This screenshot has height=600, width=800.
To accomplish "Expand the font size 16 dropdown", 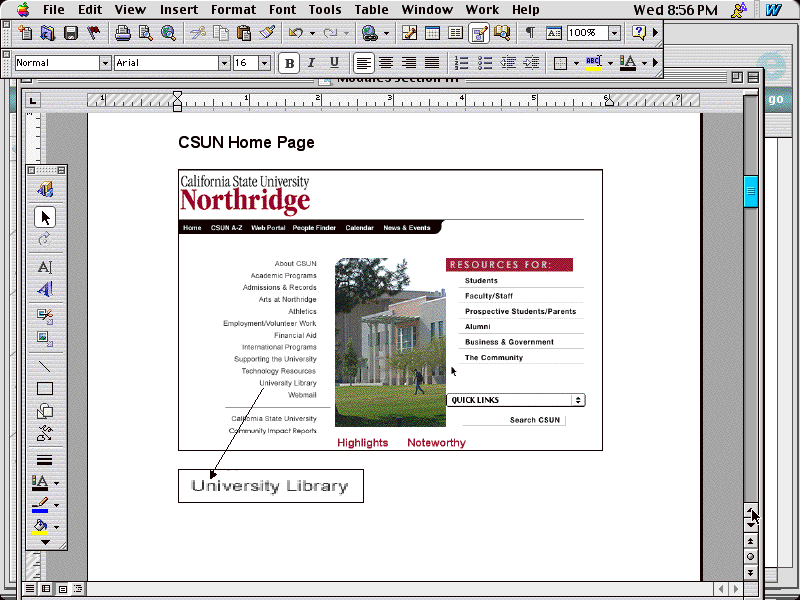I will click(x=264, y=63).
